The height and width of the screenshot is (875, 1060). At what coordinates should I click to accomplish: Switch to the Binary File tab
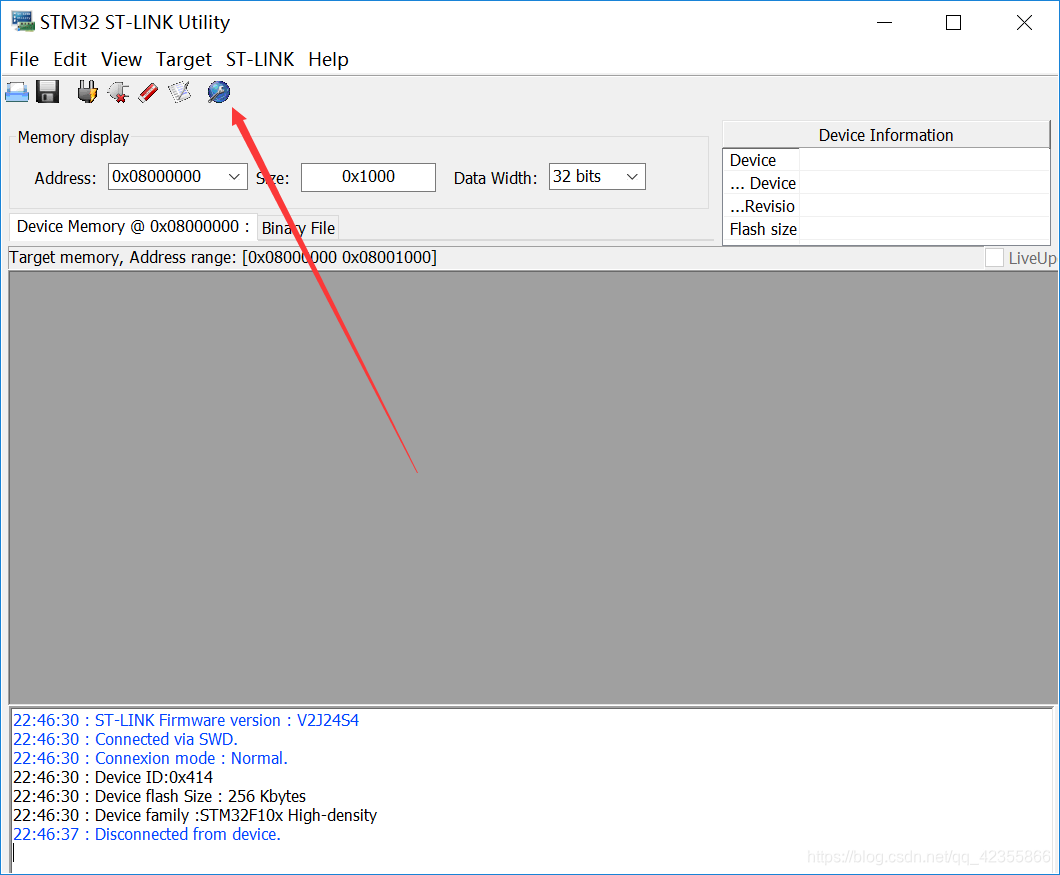click(298, 228)
